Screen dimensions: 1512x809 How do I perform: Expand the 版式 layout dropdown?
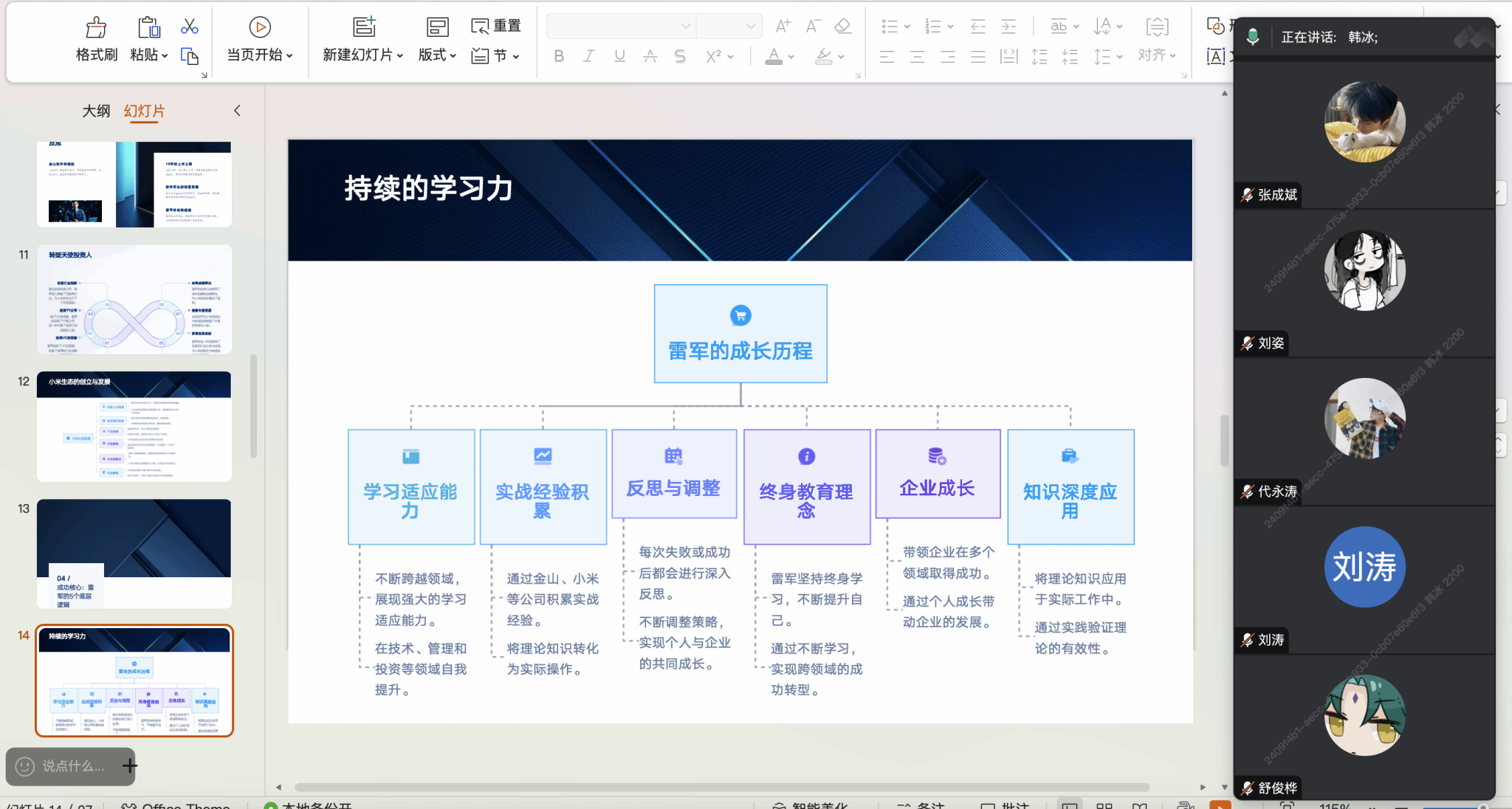pyautogui.click(x=437, y=55)
